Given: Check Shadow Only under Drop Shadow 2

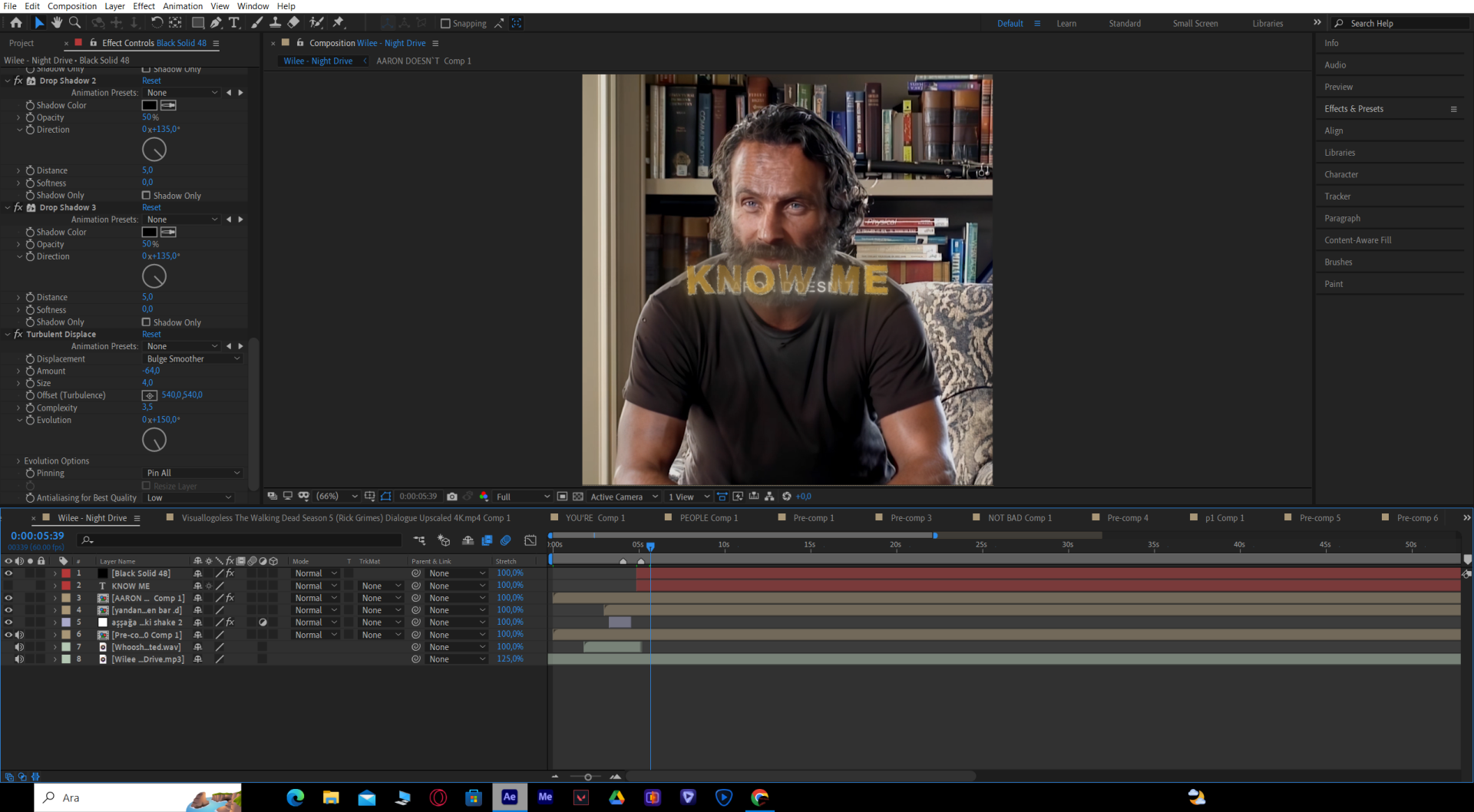Looking at the screenshot, I should (146, 196).
